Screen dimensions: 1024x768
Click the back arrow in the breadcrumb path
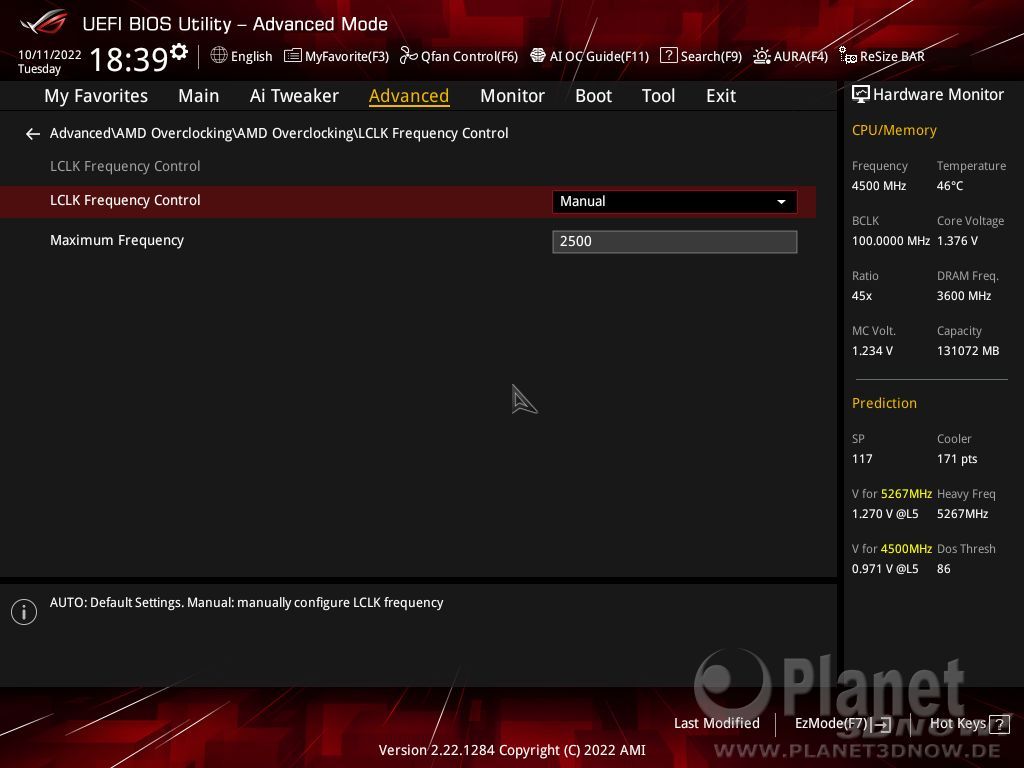click(x=33, y=134)
